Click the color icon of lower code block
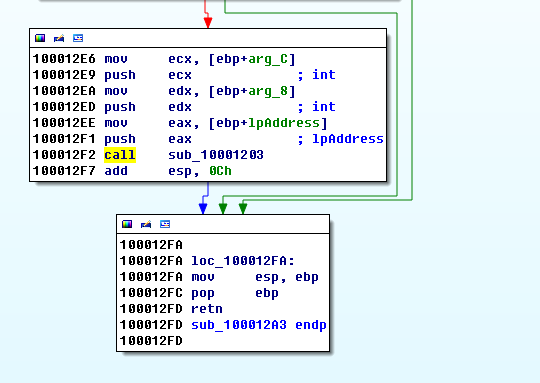This screenshot has width=540, height=383. tap(127, 224)
